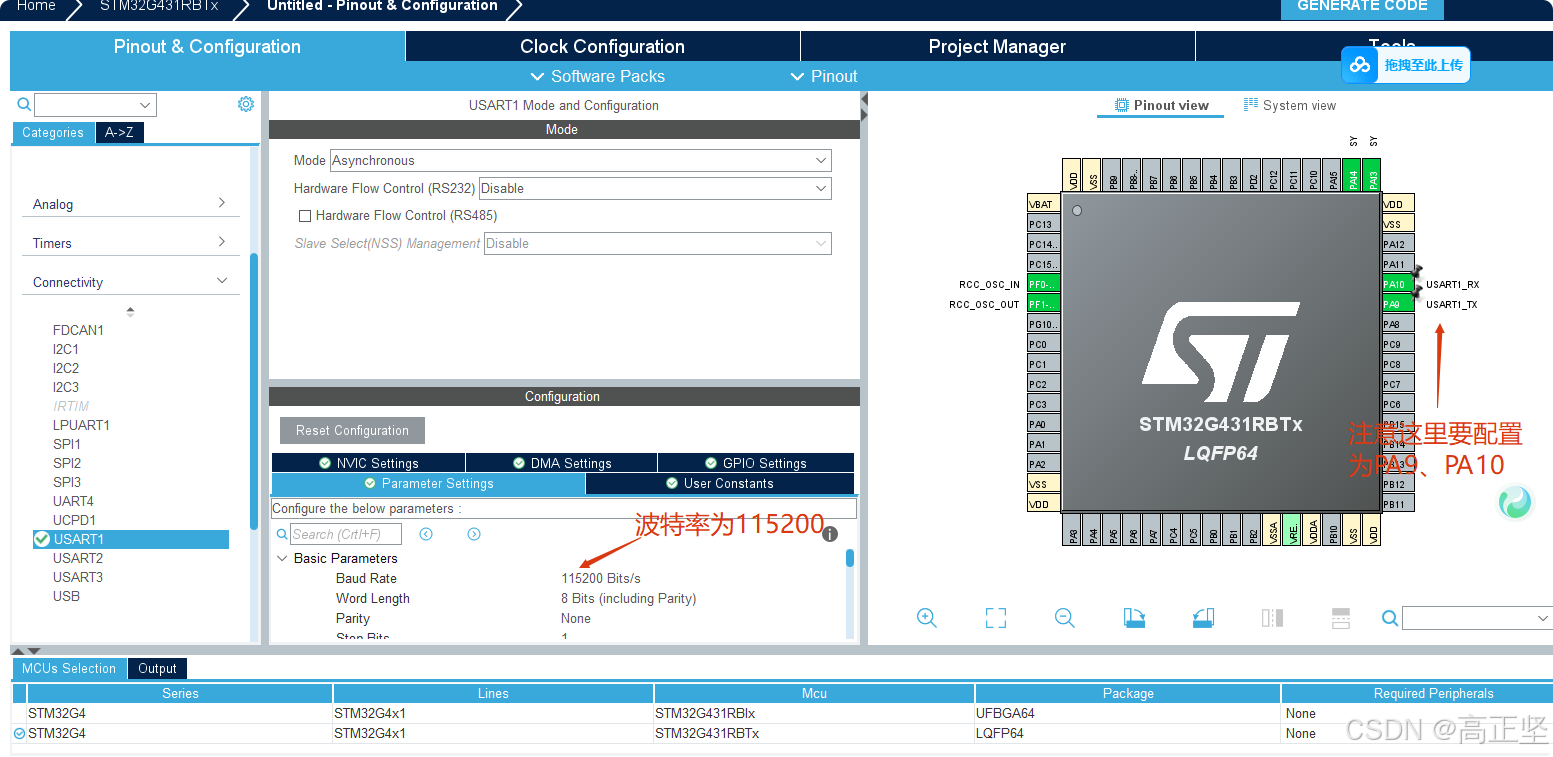
Task: Click the 8 Bits word length value
Action: point(628,598)
